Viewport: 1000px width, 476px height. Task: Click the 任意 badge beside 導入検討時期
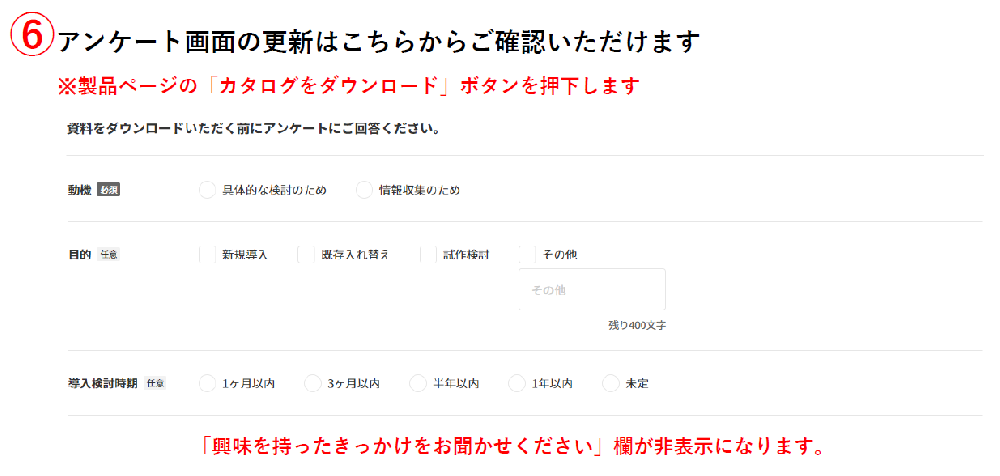click(x=155, y=383)
